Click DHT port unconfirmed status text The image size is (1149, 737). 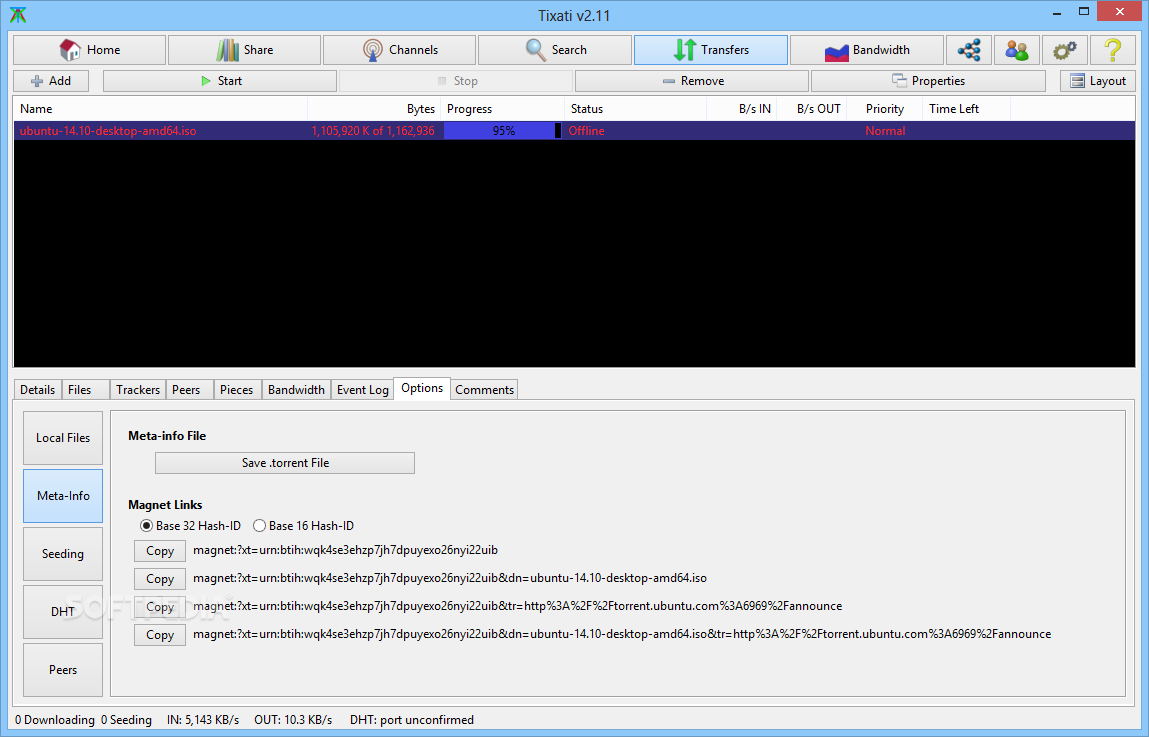(412, 720)
